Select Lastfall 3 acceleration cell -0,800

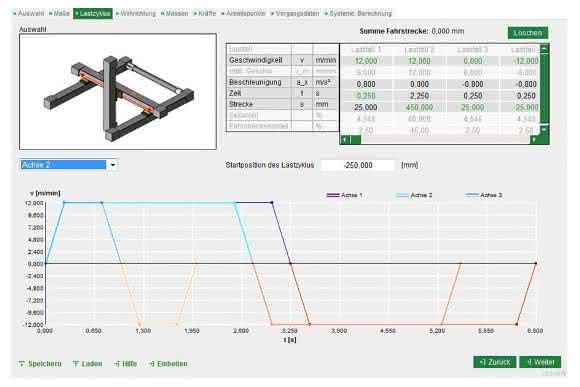coord(472,84)
